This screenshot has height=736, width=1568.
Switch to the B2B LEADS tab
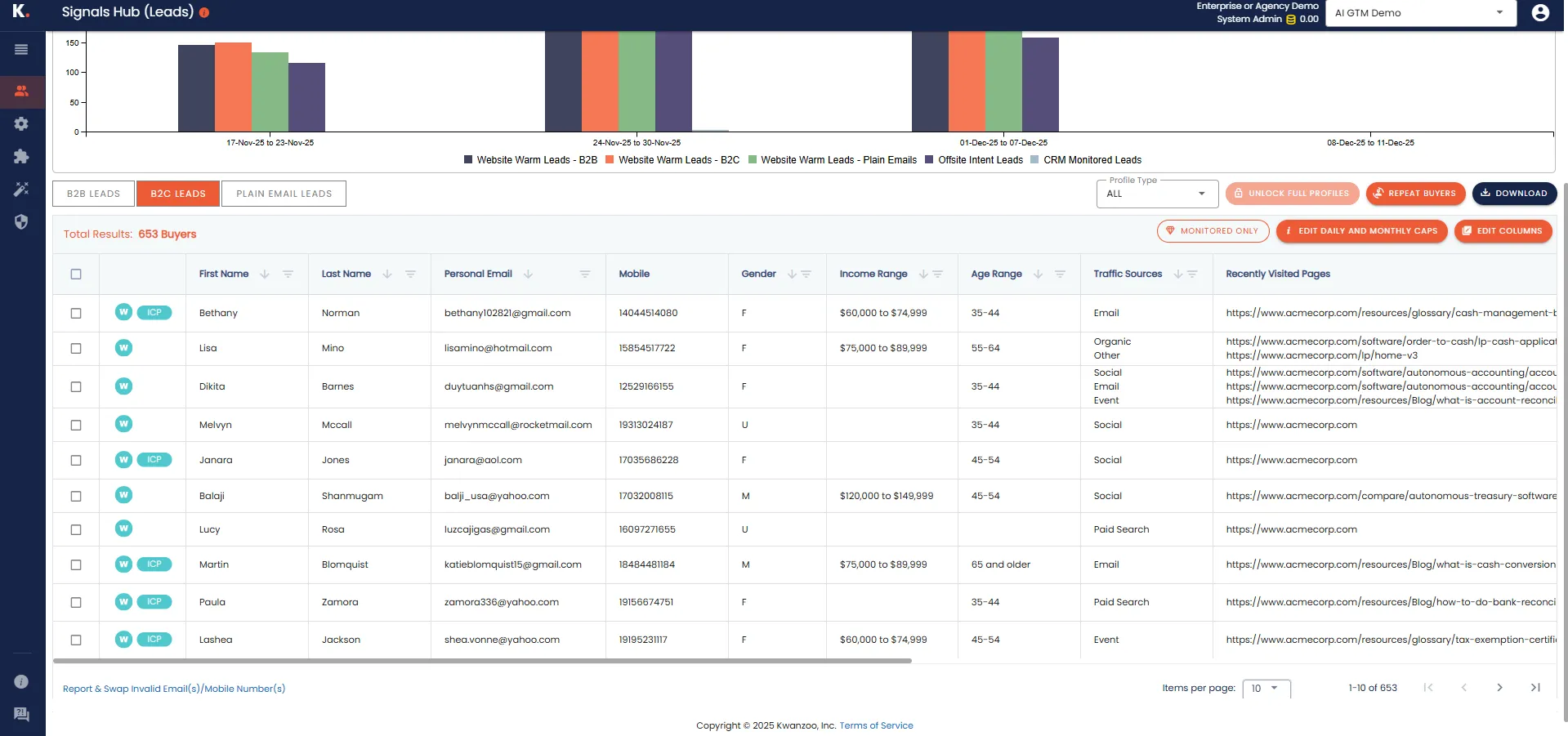tap(92, 194)
